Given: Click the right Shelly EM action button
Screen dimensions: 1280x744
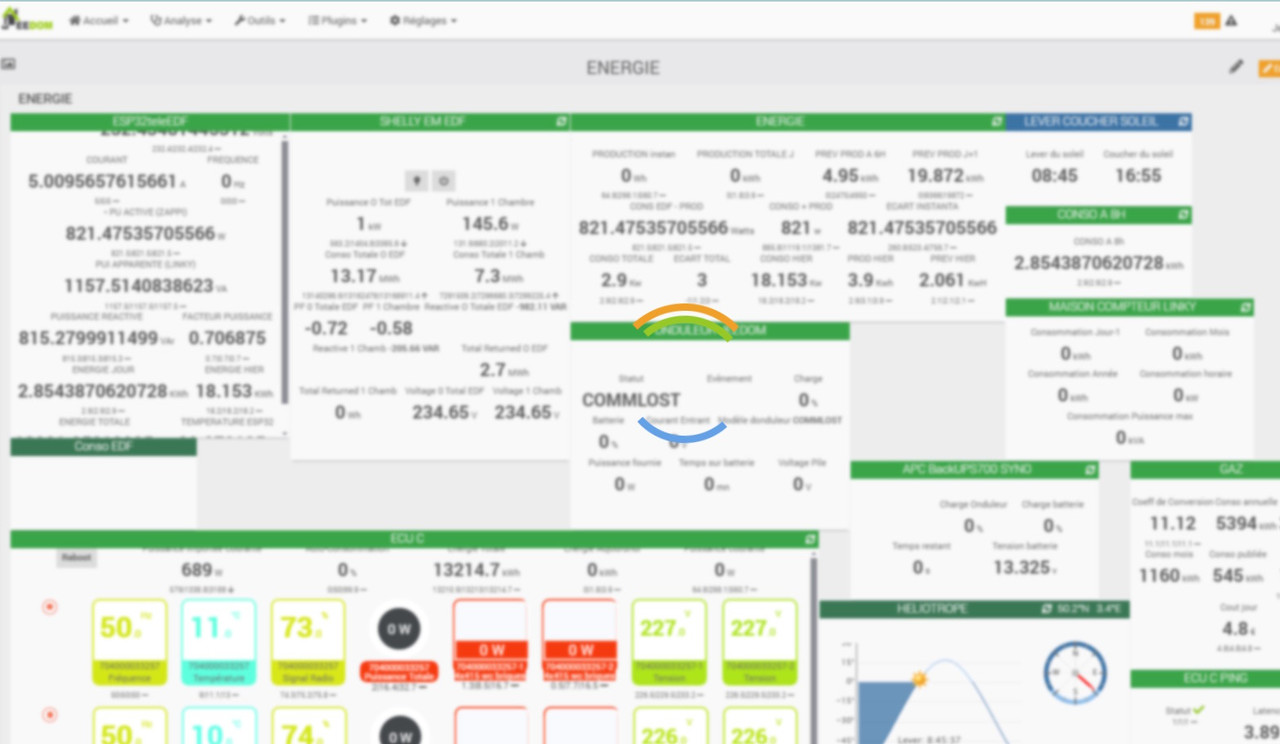Looking at the screenshot, I should pyautogui.click(x=444, y=181).
